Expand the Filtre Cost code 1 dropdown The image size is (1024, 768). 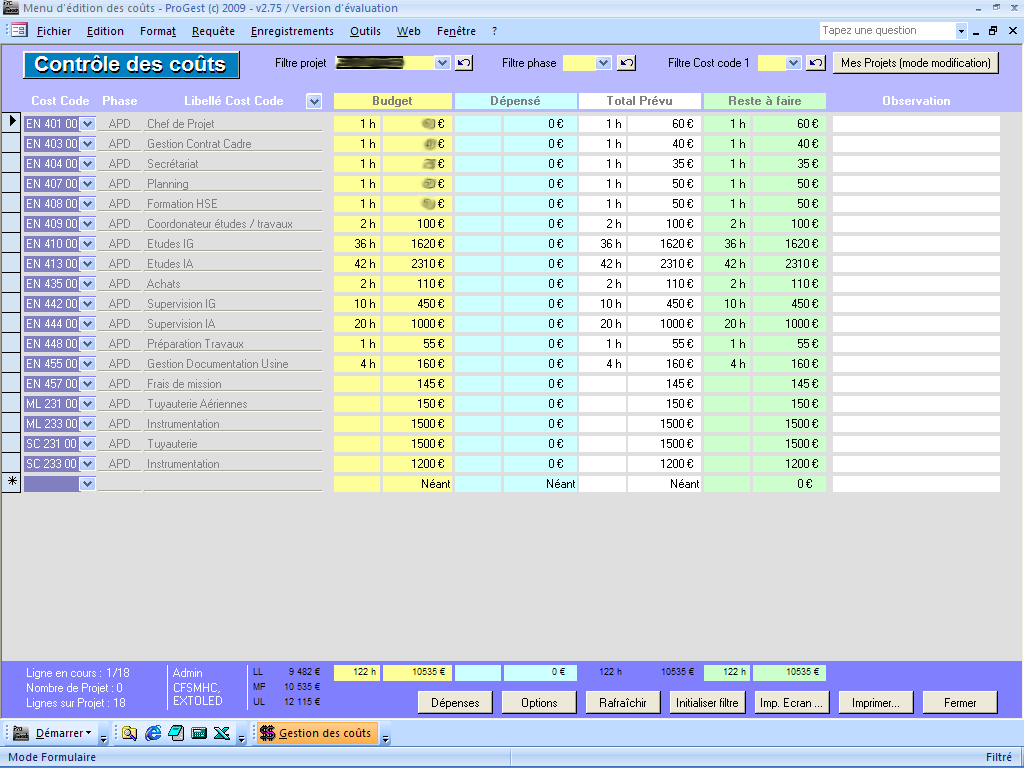(793, 63)
